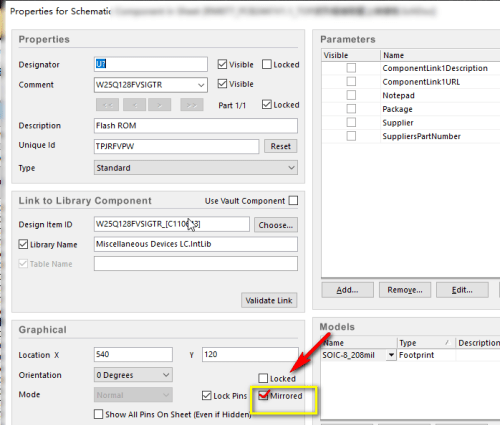Viewport: 500px width, 425px height.
Task: Toggle the Mirrored checkbox
Action: (263, 396)
